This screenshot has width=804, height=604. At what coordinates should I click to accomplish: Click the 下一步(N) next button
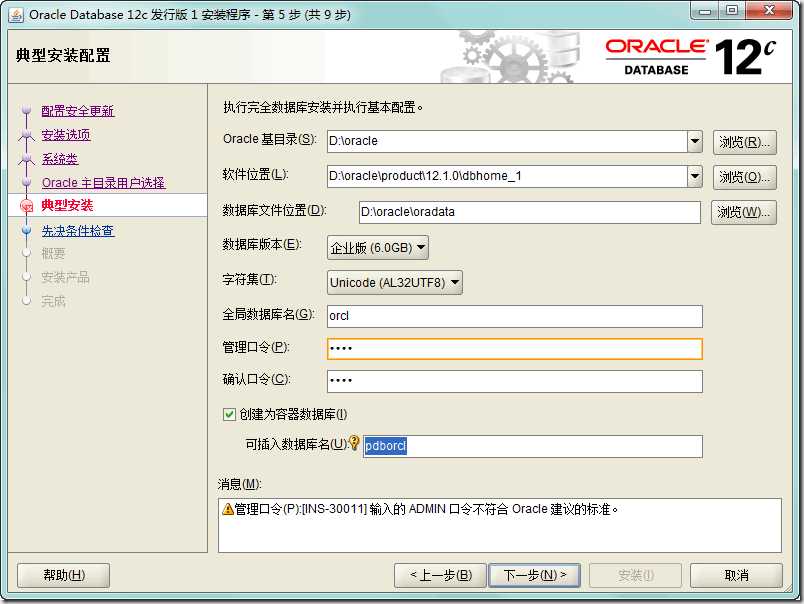click(534, 575)
